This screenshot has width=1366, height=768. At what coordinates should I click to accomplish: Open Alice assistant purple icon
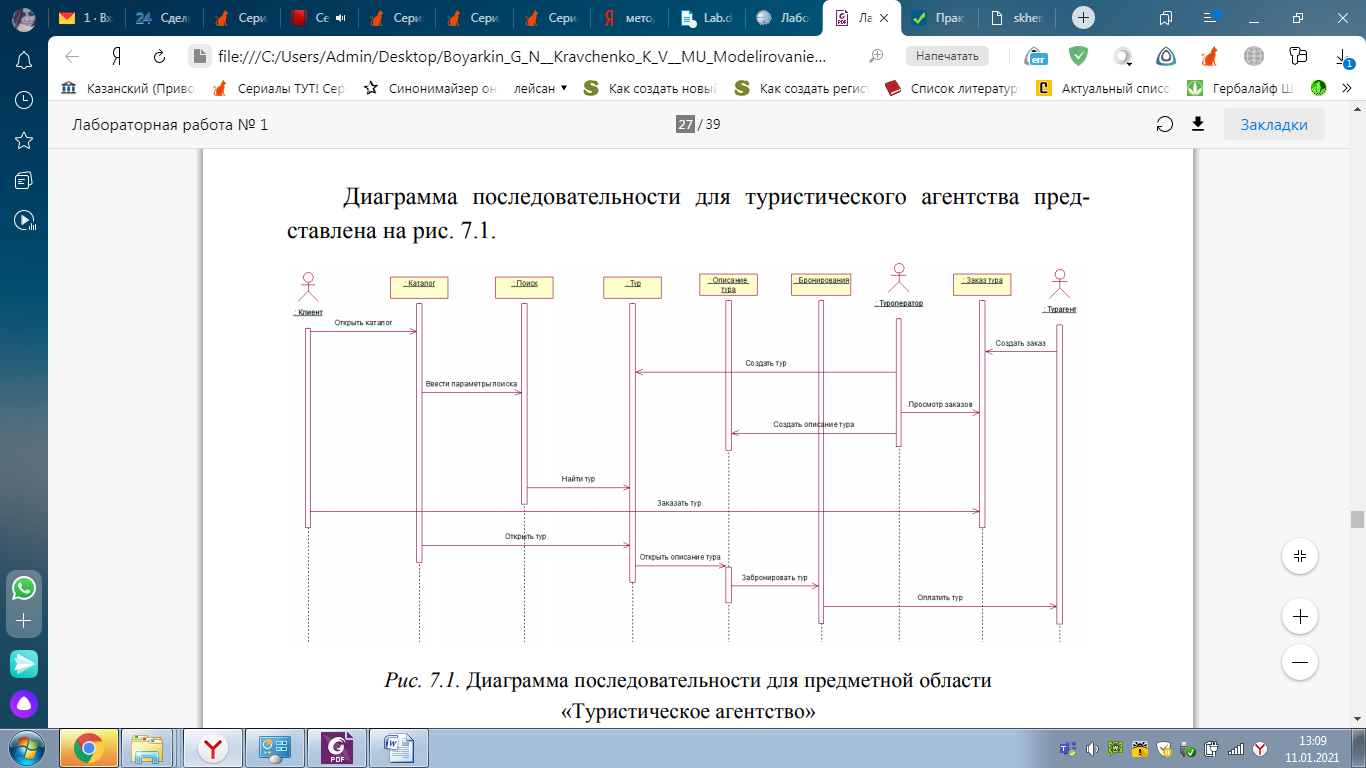point(24,704)
